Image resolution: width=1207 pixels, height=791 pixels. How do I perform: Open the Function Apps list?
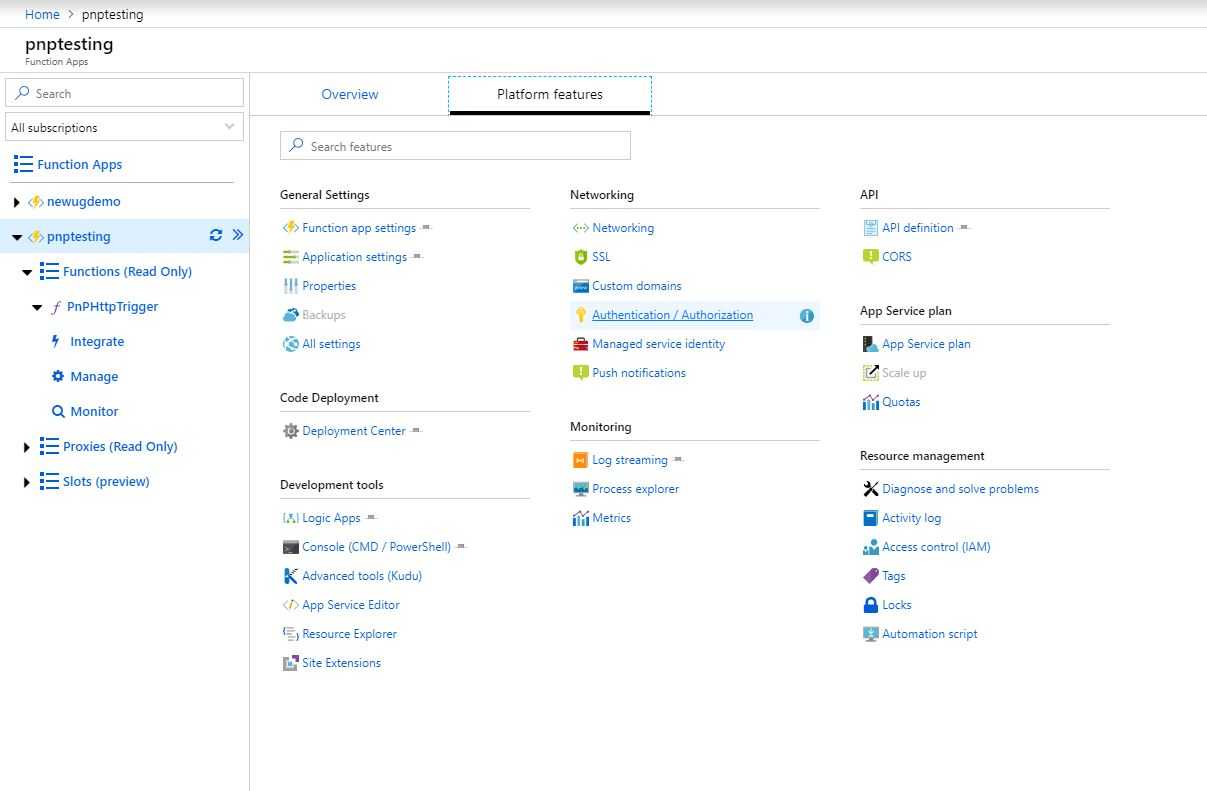[80, 165]
